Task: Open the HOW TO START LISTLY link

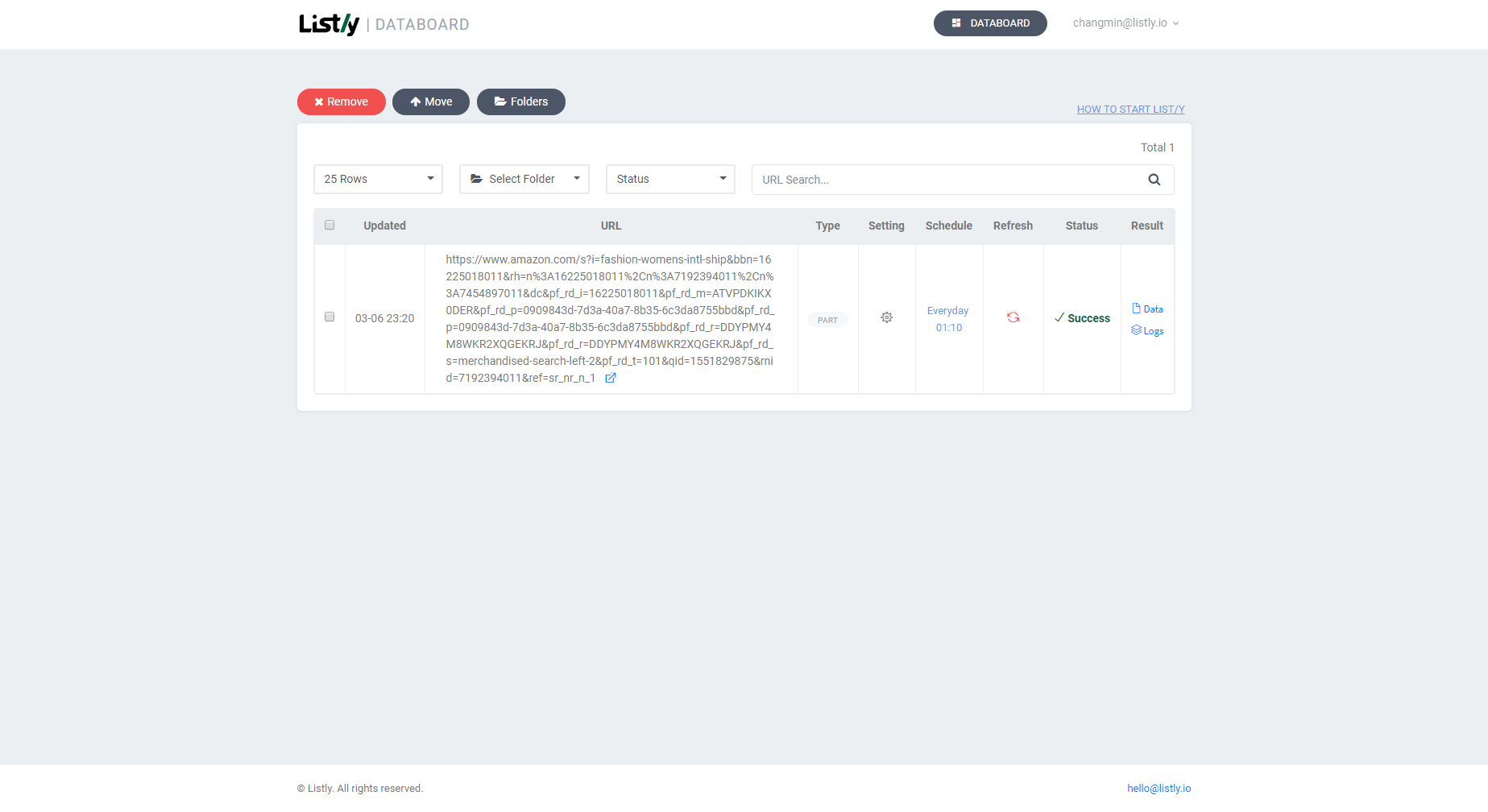Action: [1130, 110]
